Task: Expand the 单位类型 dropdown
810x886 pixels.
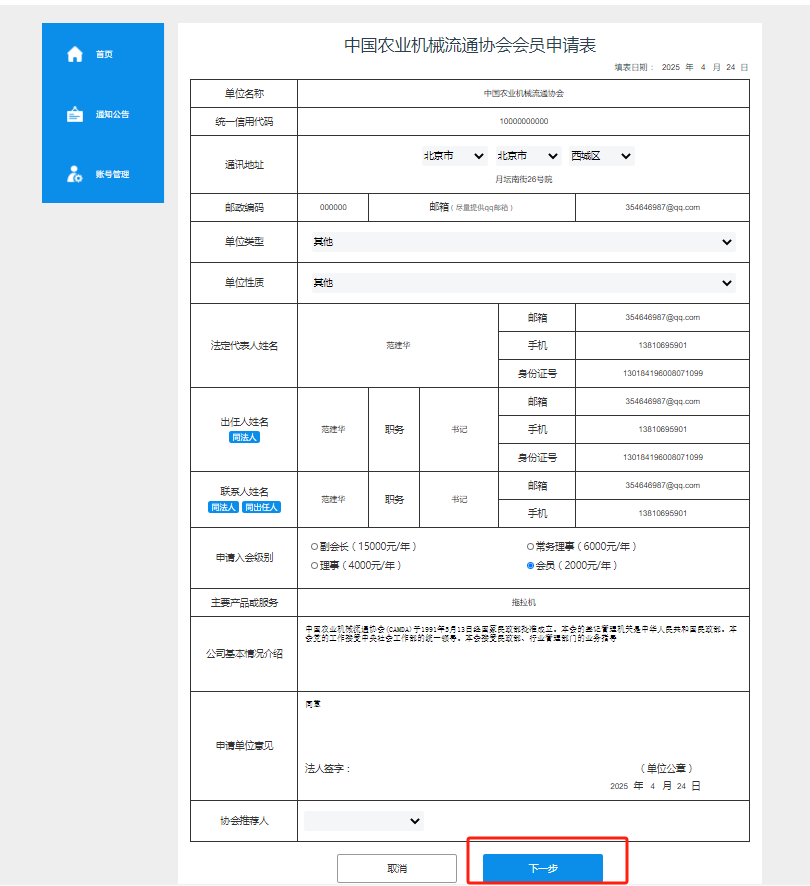Action: point(523,242)
